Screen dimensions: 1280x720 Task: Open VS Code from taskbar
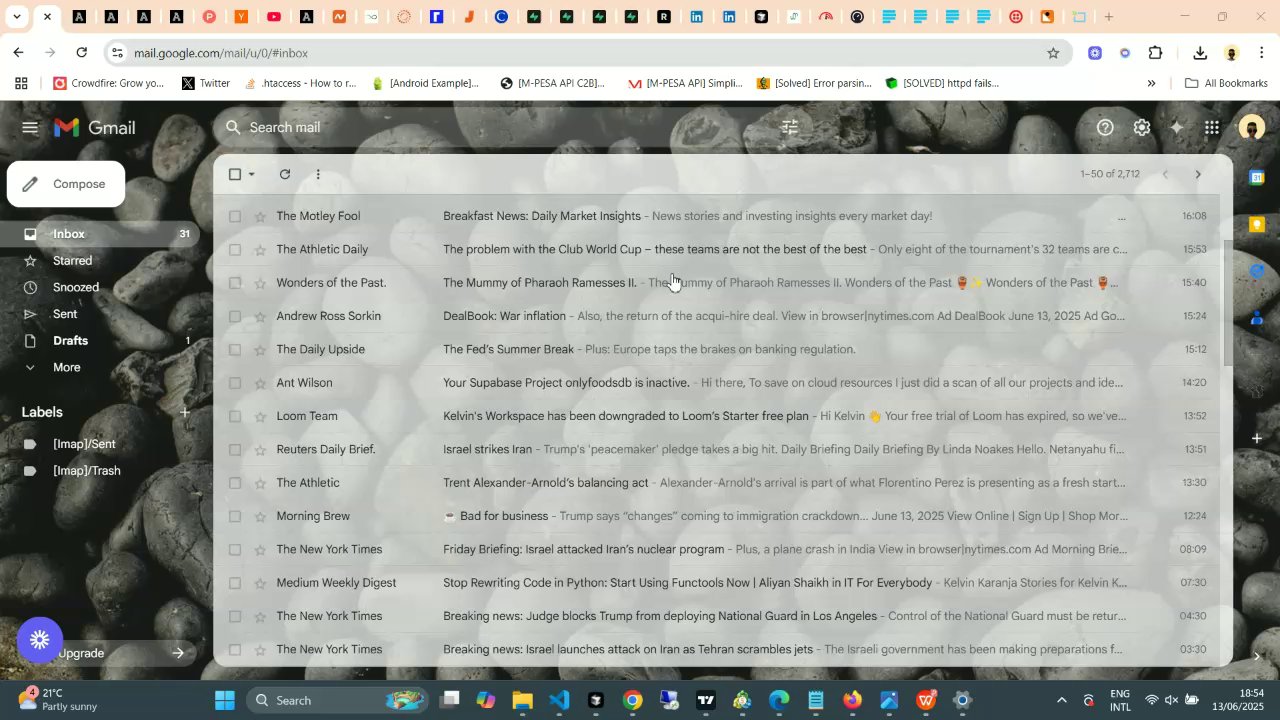click(x=559, y=700)
